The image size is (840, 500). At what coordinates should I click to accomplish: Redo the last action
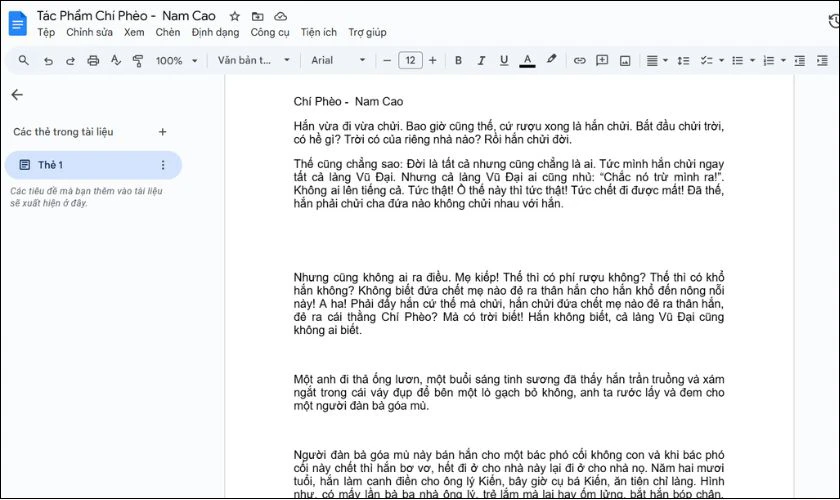70,61
